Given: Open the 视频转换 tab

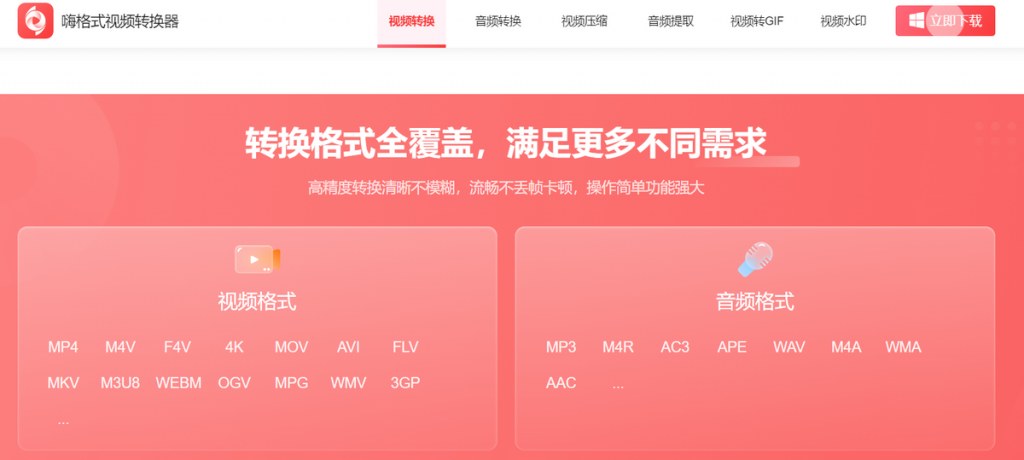Looking at the screenshot, I should [x=411, y=22].
